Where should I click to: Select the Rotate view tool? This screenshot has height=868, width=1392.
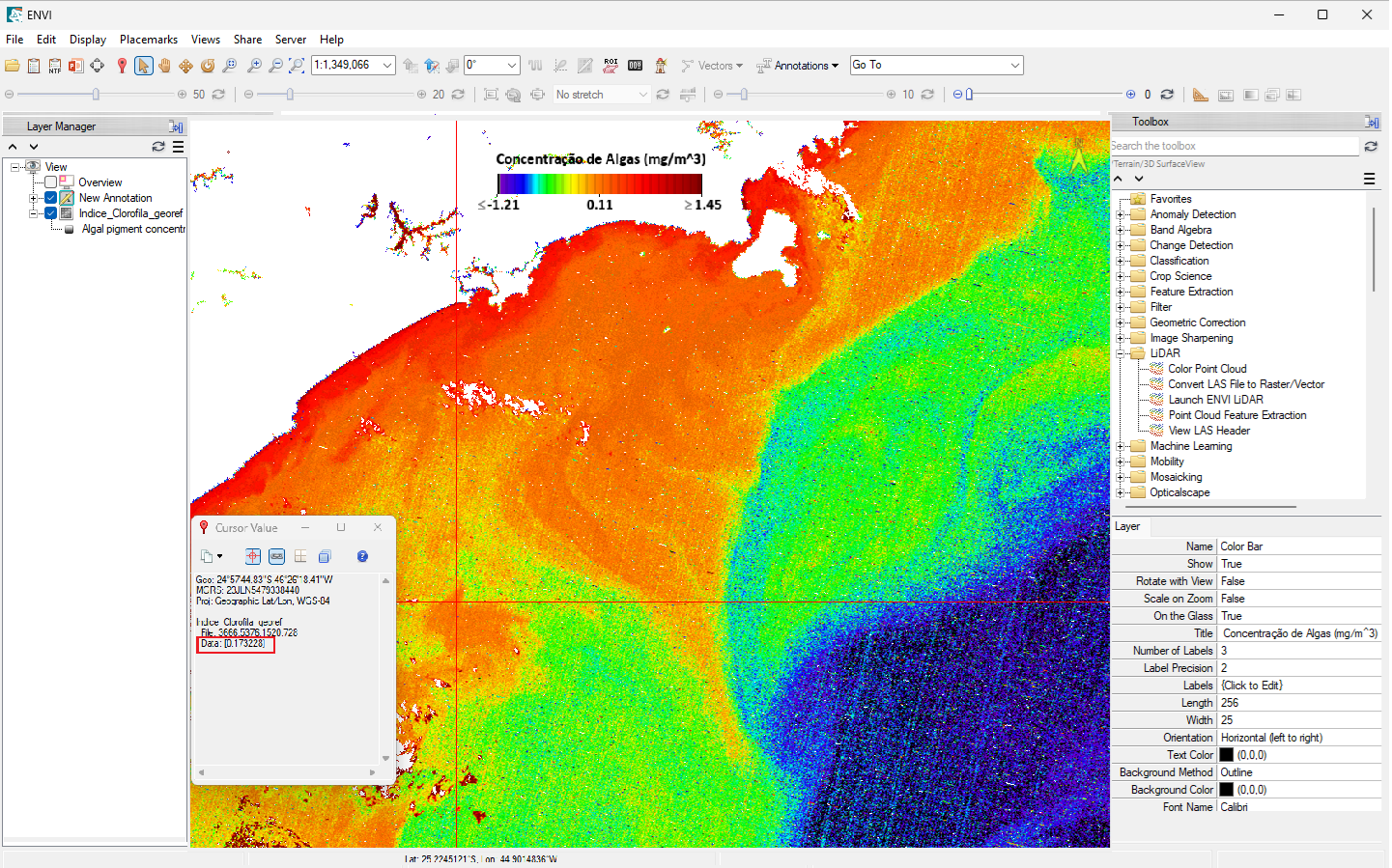pyautogui.click(x=208, y=66)
